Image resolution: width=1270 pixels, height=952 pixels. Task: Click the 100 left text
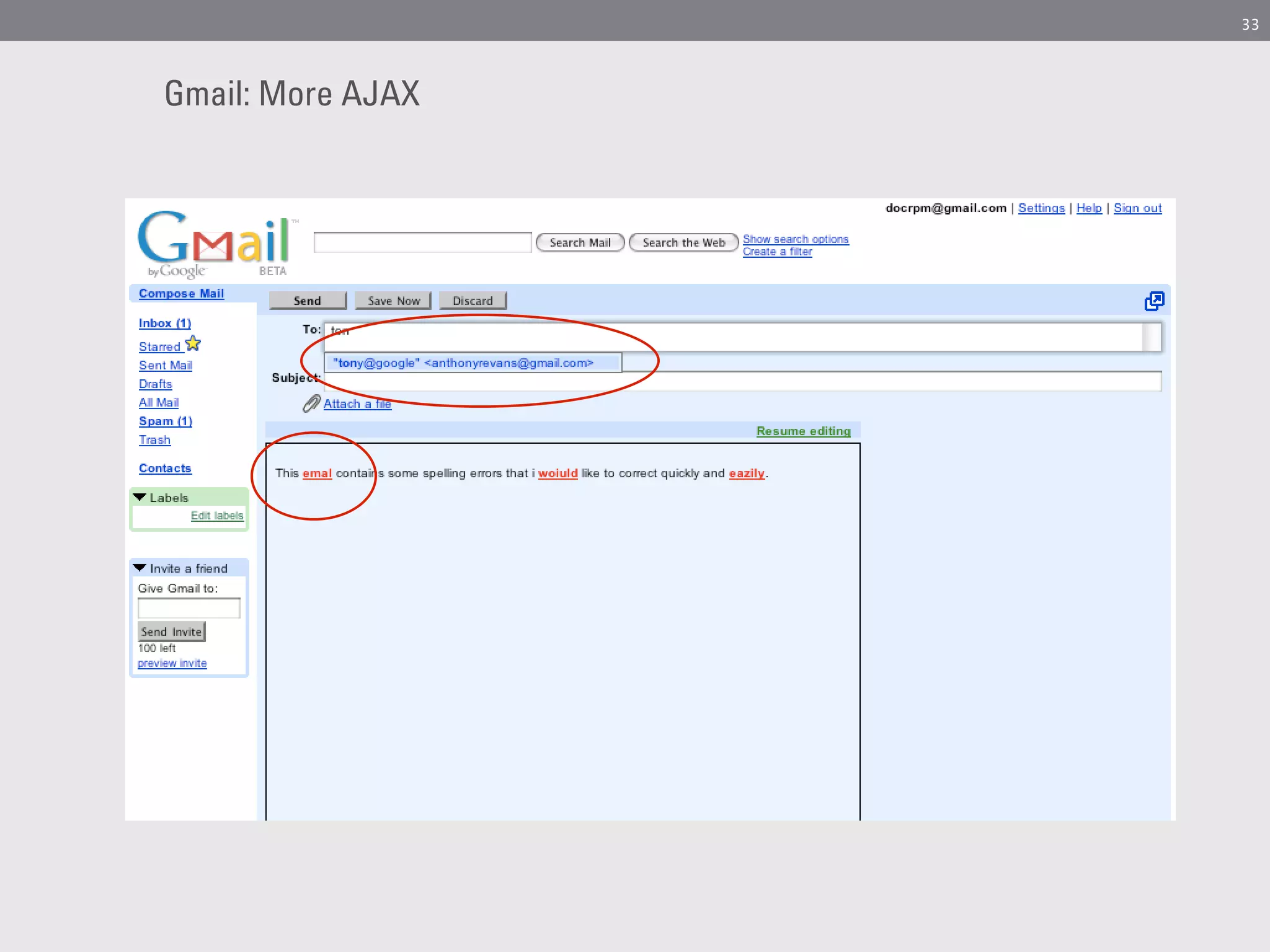[157, 648]
